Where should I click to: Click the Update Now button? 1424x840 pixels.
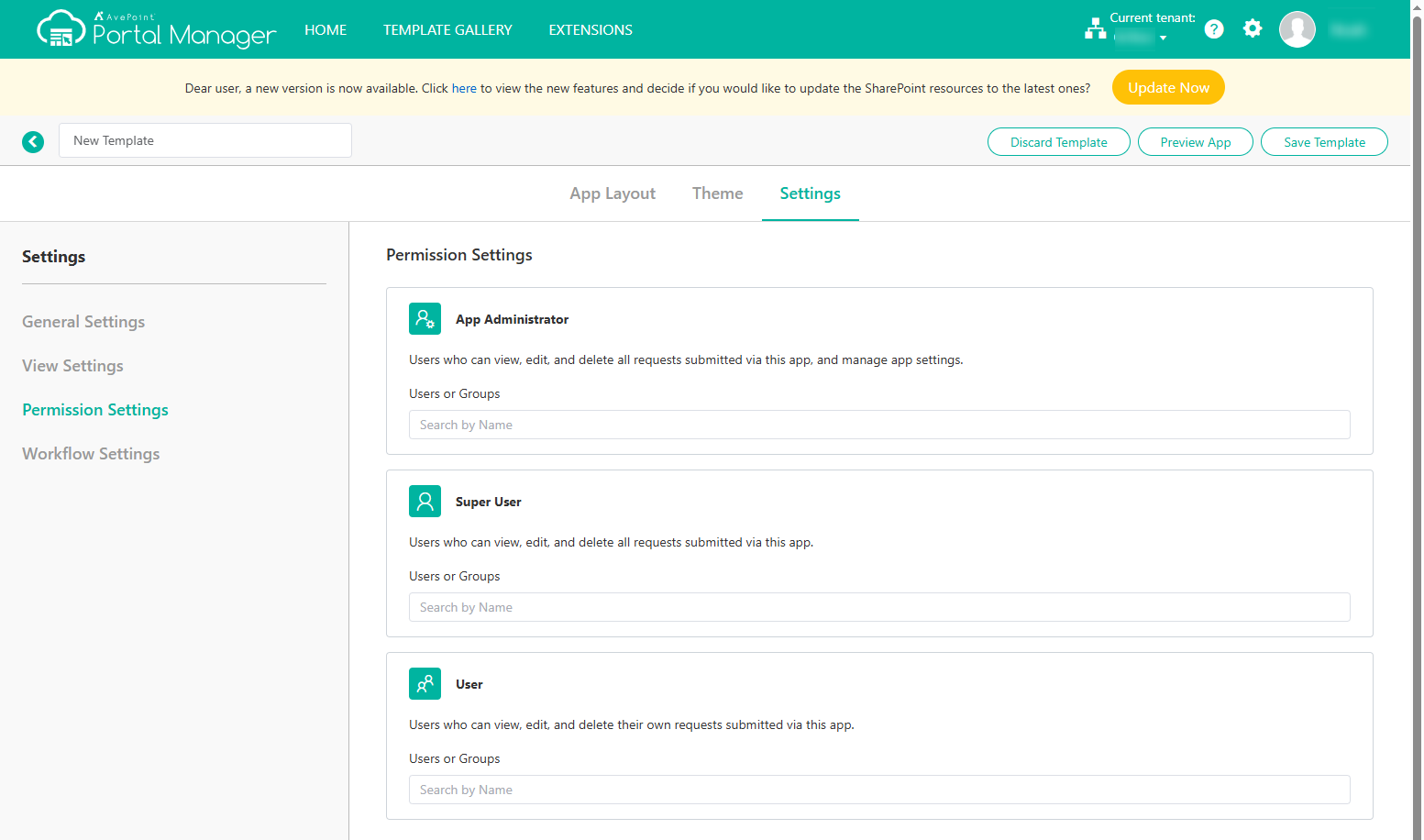pos(1168,88)
